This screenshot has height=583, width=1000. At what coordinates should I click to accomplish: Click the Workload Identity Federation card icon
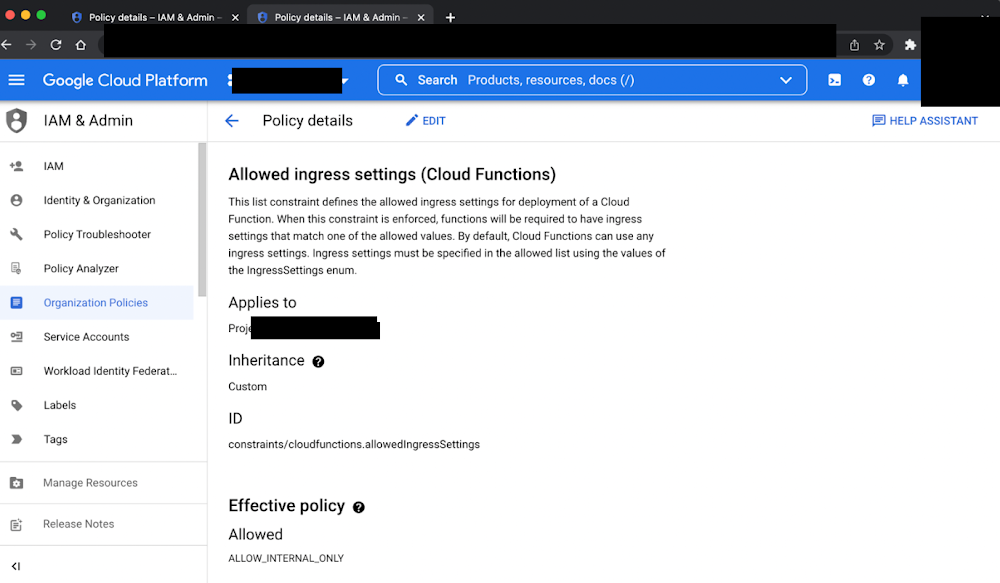click(x=17, y=371)
